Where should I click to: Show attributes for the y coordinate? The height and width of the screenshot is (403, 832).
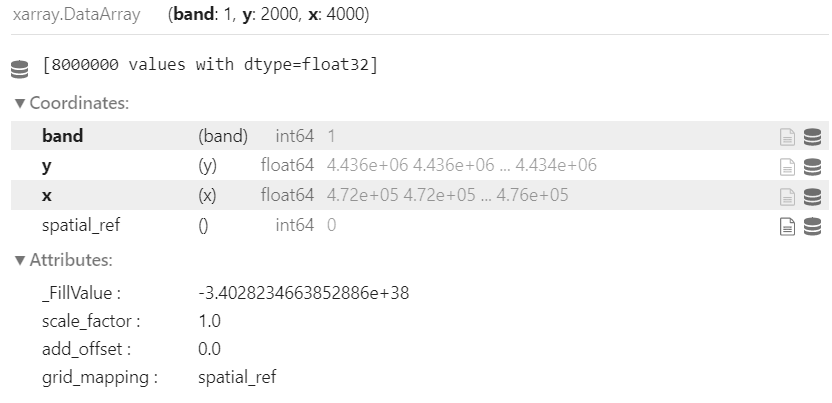tap(787, 167)
